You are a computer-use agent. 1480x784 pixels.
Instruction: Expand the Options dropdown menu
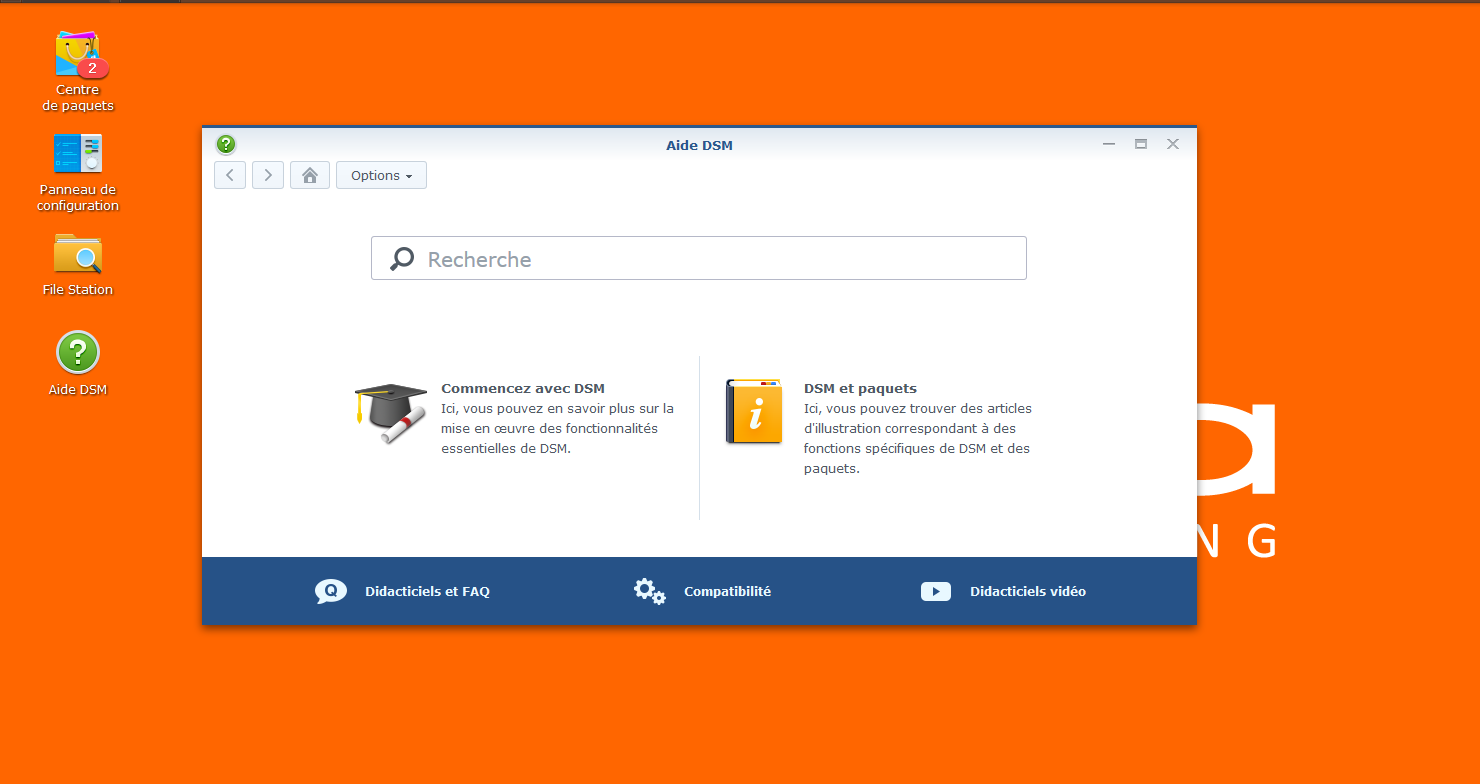[x=381, y=175]
